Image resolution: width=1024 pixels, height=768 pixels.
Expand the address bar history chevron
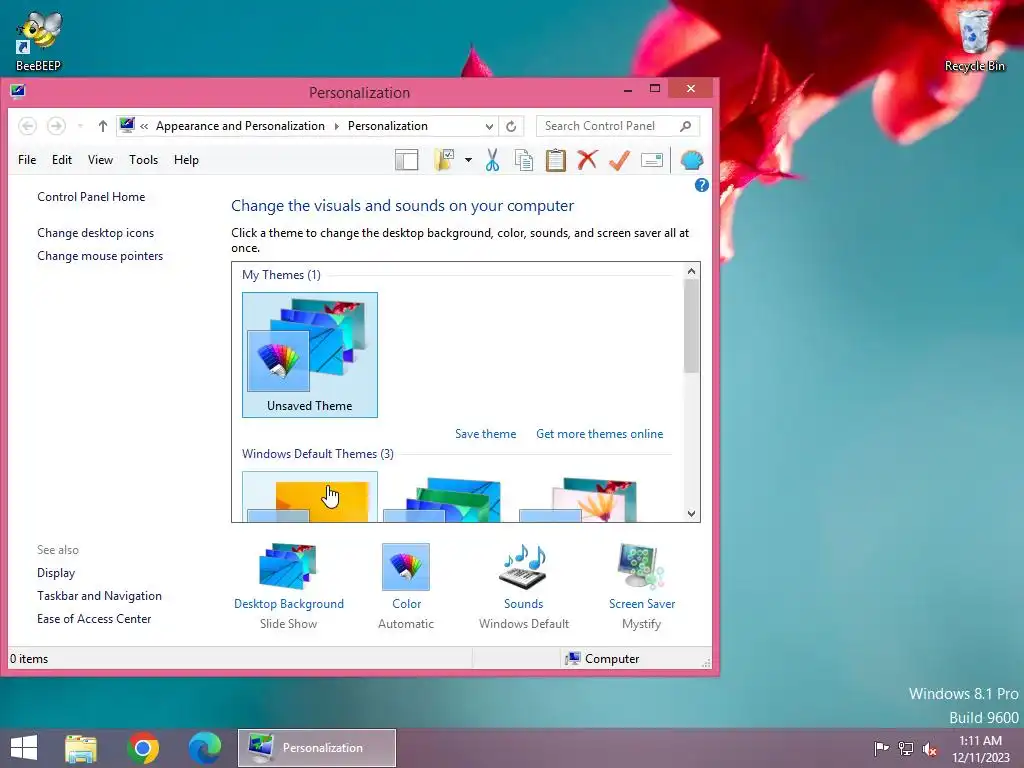(x=489, y=127)
